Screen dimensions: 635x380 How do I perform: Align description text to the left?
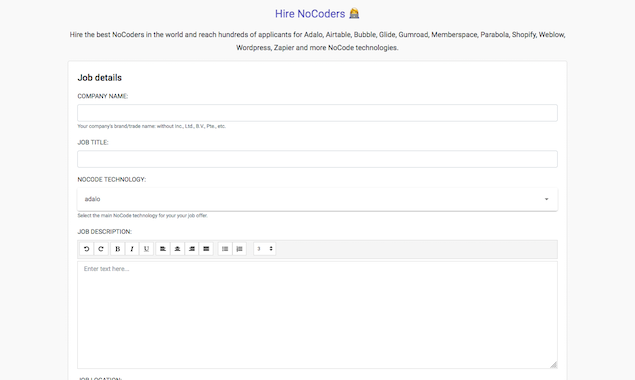[163, 249]
